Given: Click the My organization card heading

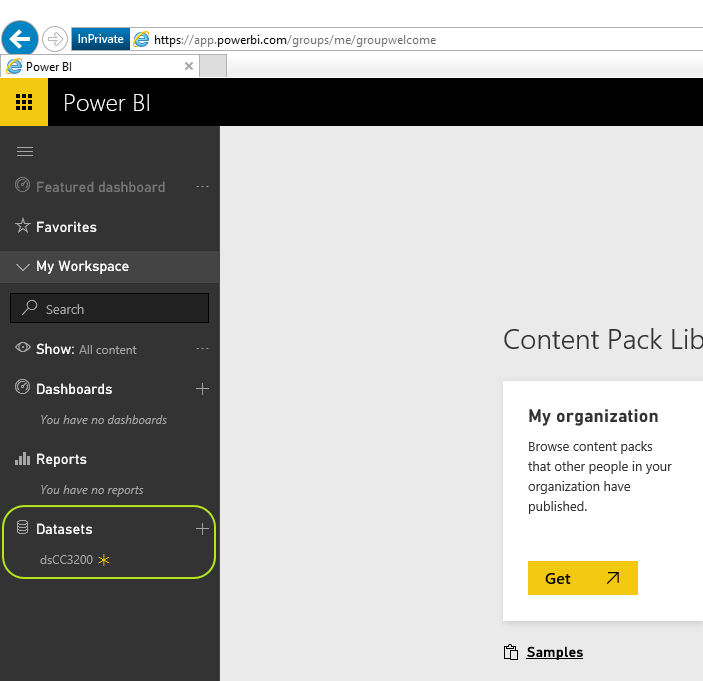Looking at the screenshot, I should pos(593,416).
